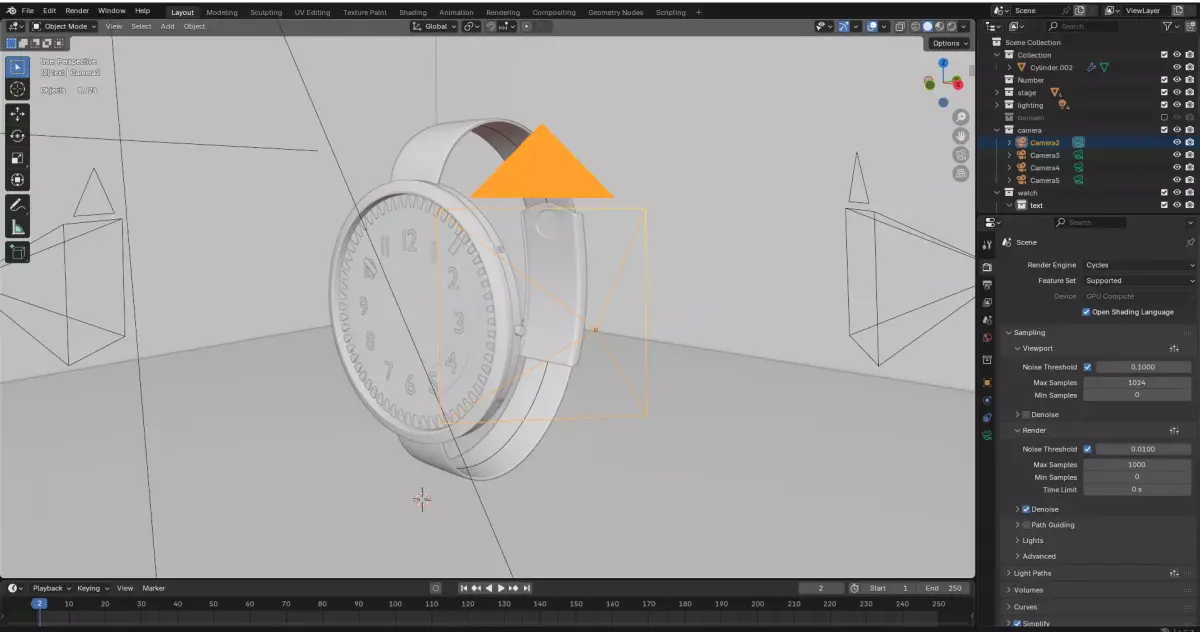The image size is (1200, 632).
Task: Open the Tool properties tab
Action: (x=987, y=243)
